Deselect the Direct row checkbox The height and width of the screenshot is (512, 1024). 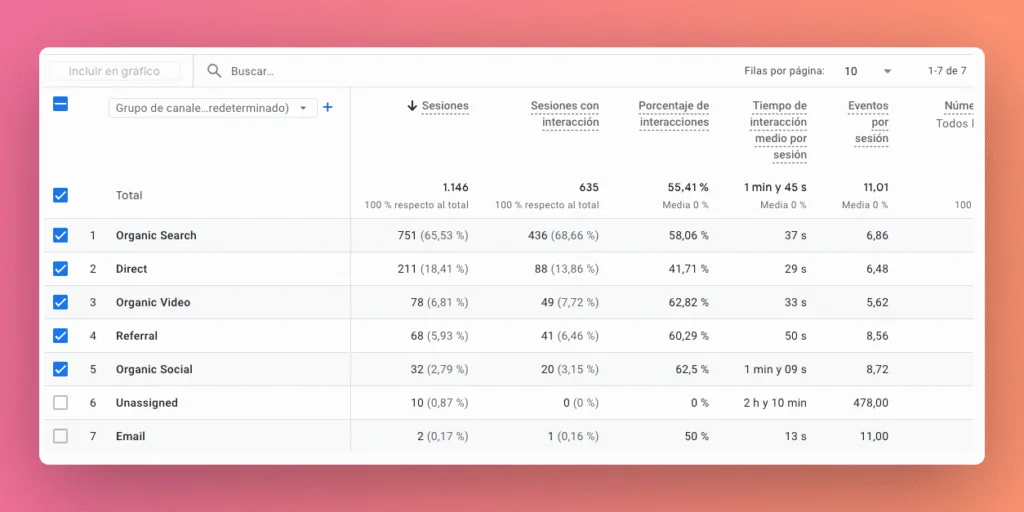point(60,269)
